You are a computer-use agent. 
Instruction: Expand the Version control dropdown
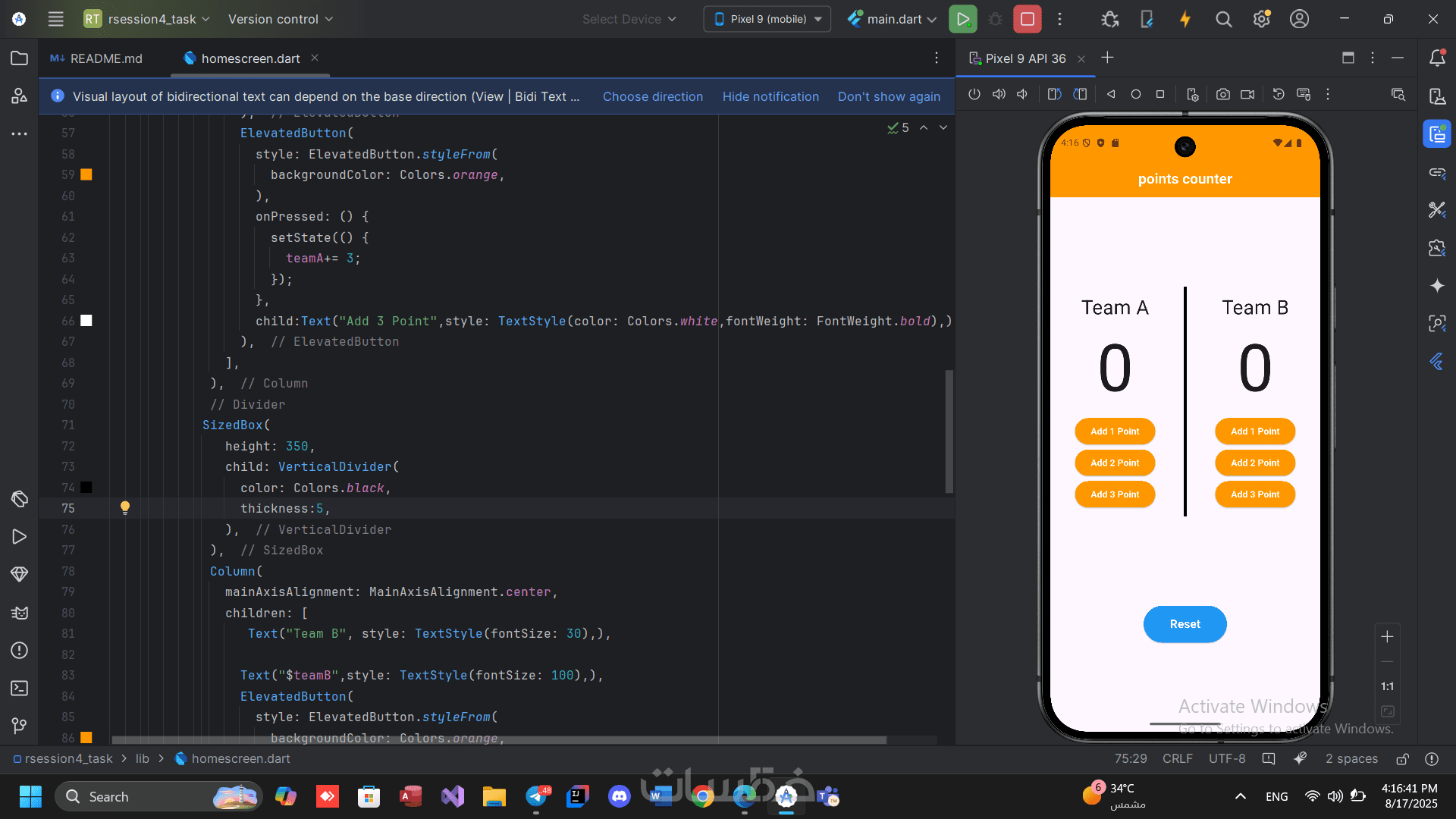pyautogui.click(x=280, y=19)
